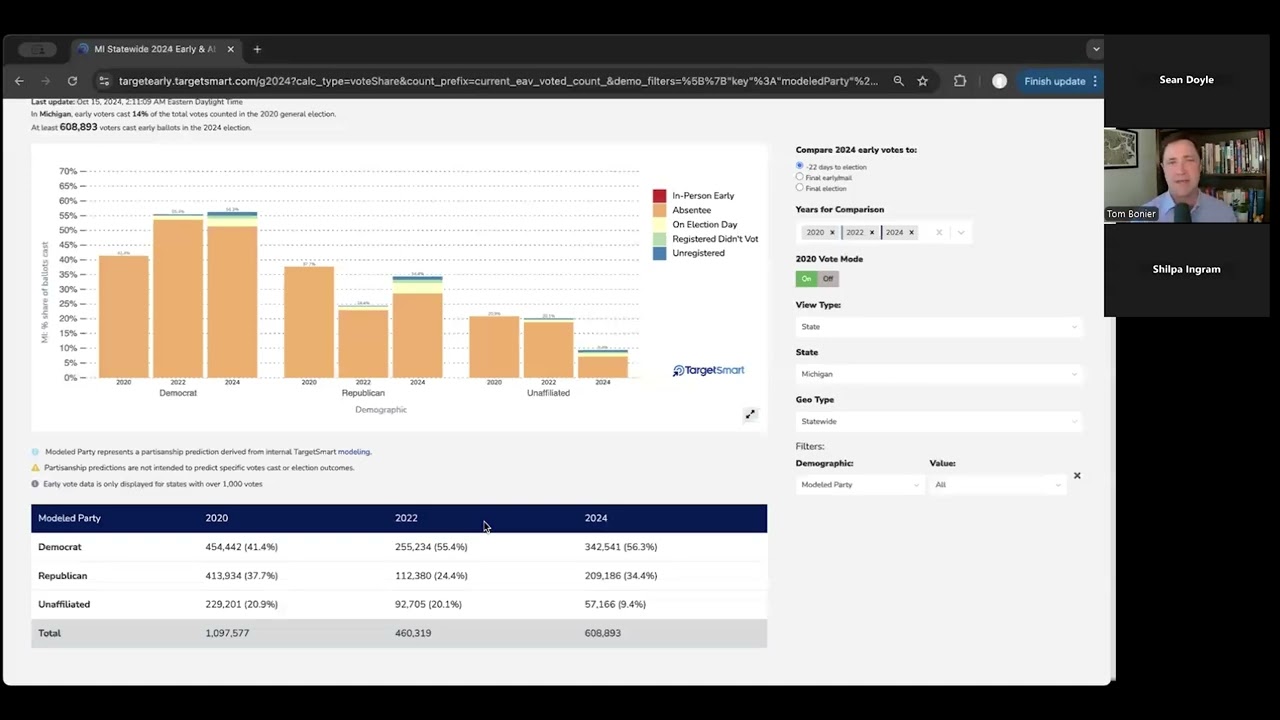This screenshot has height=720, width=1280.
Task: View site information icon in address bar
Action: 104,81
